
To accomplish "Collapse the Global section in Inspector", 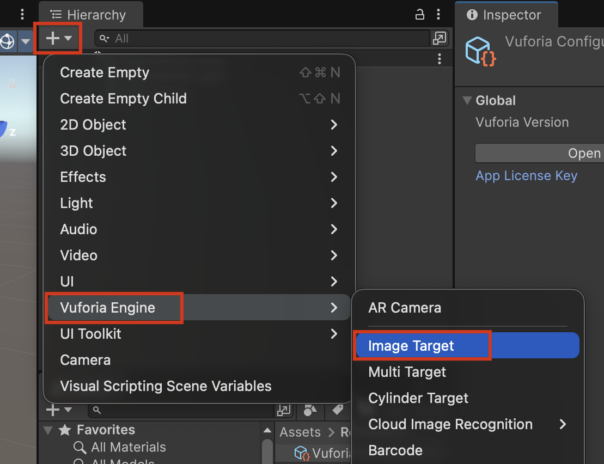I will (466, 100).
